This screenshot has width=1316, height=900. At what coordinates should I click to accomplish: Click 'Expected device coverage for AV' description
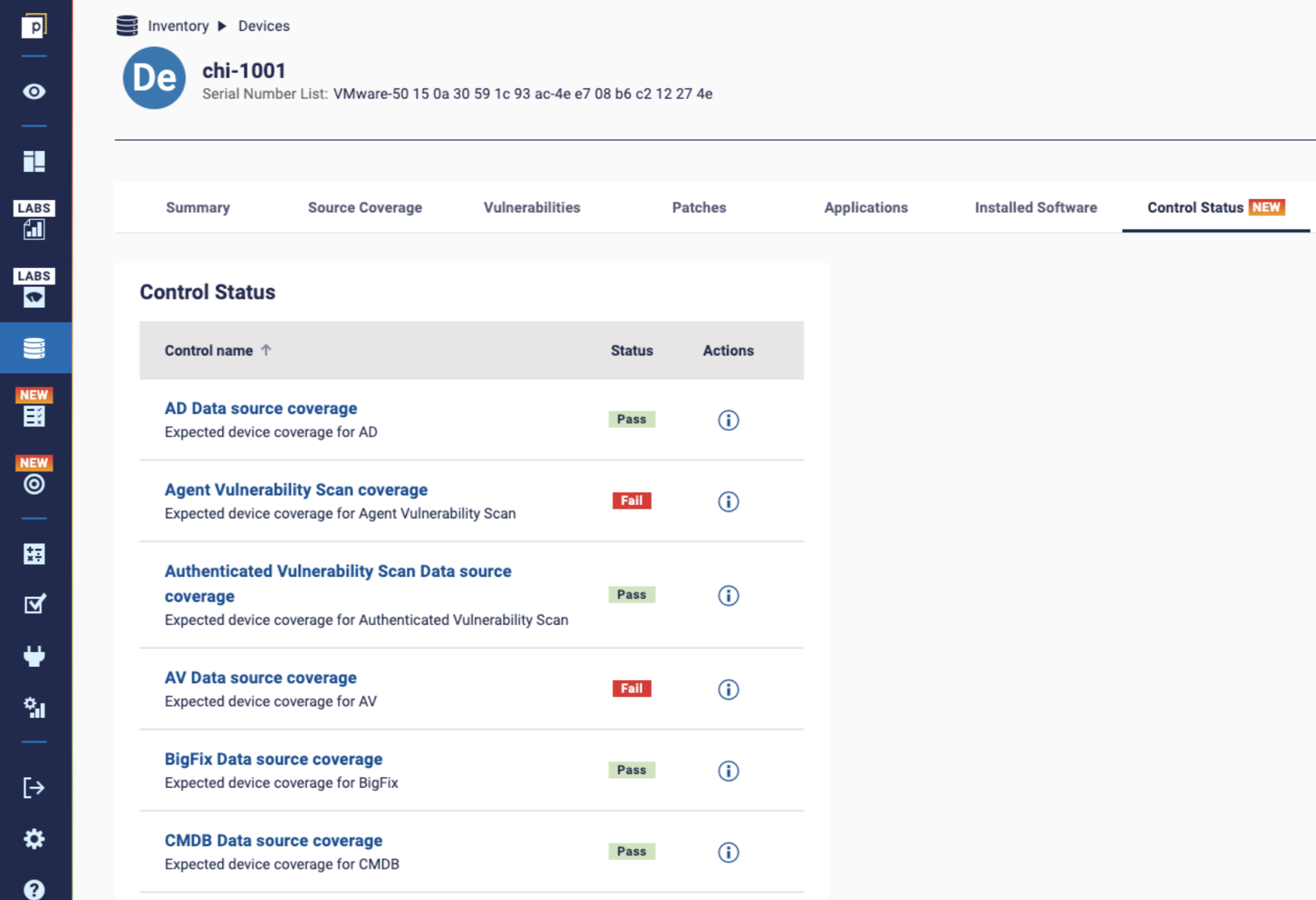coord(271,701)
